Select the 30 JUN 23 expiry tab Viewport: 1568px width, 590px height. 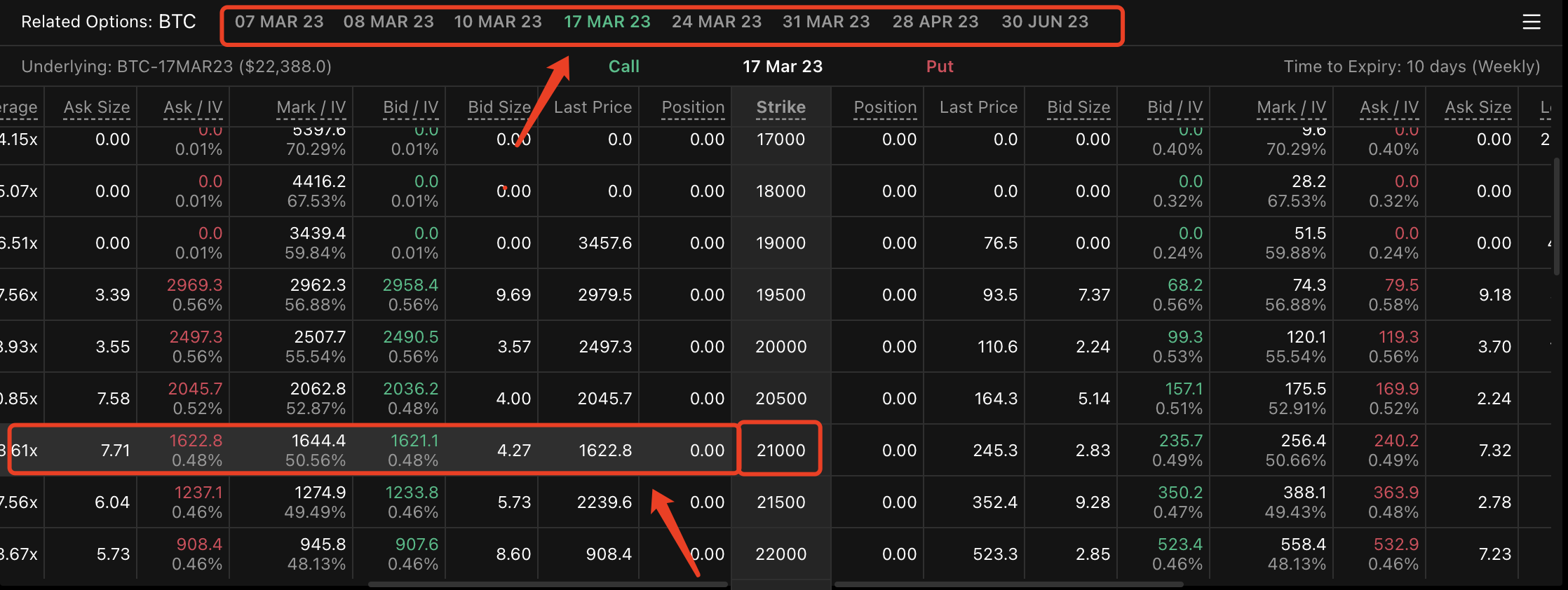coord(1045,22)
